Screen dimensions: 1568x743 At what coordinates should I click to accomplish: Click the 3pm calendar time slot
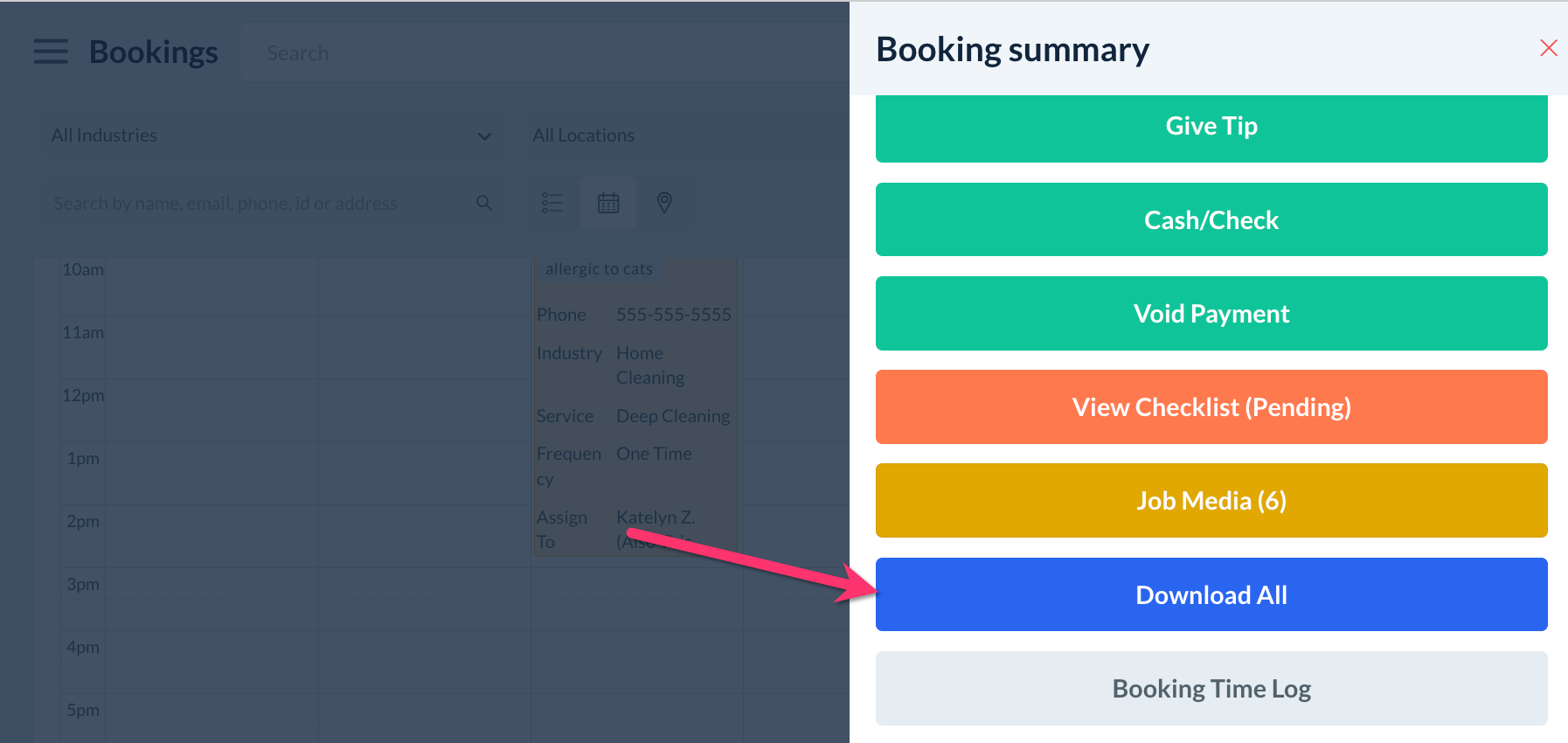(210, 600)
